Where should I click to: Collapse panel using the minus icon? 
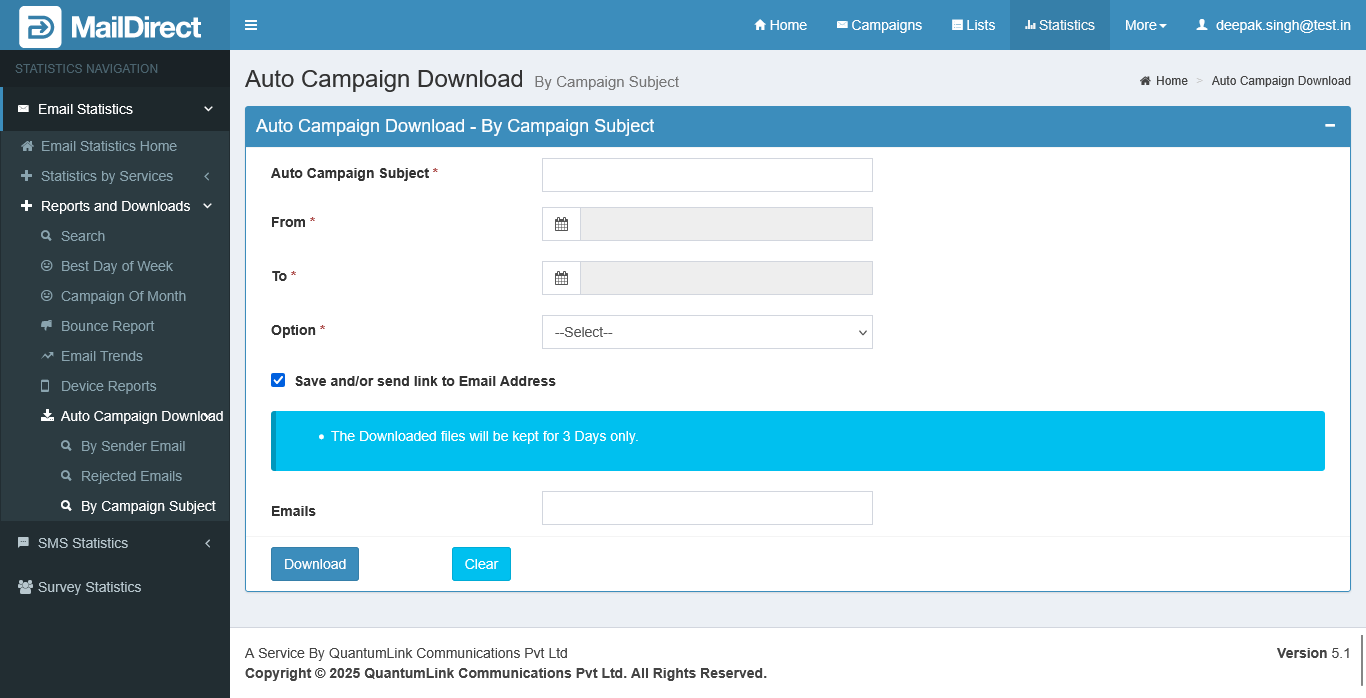pyautogui.click(x=1329, y=126)
